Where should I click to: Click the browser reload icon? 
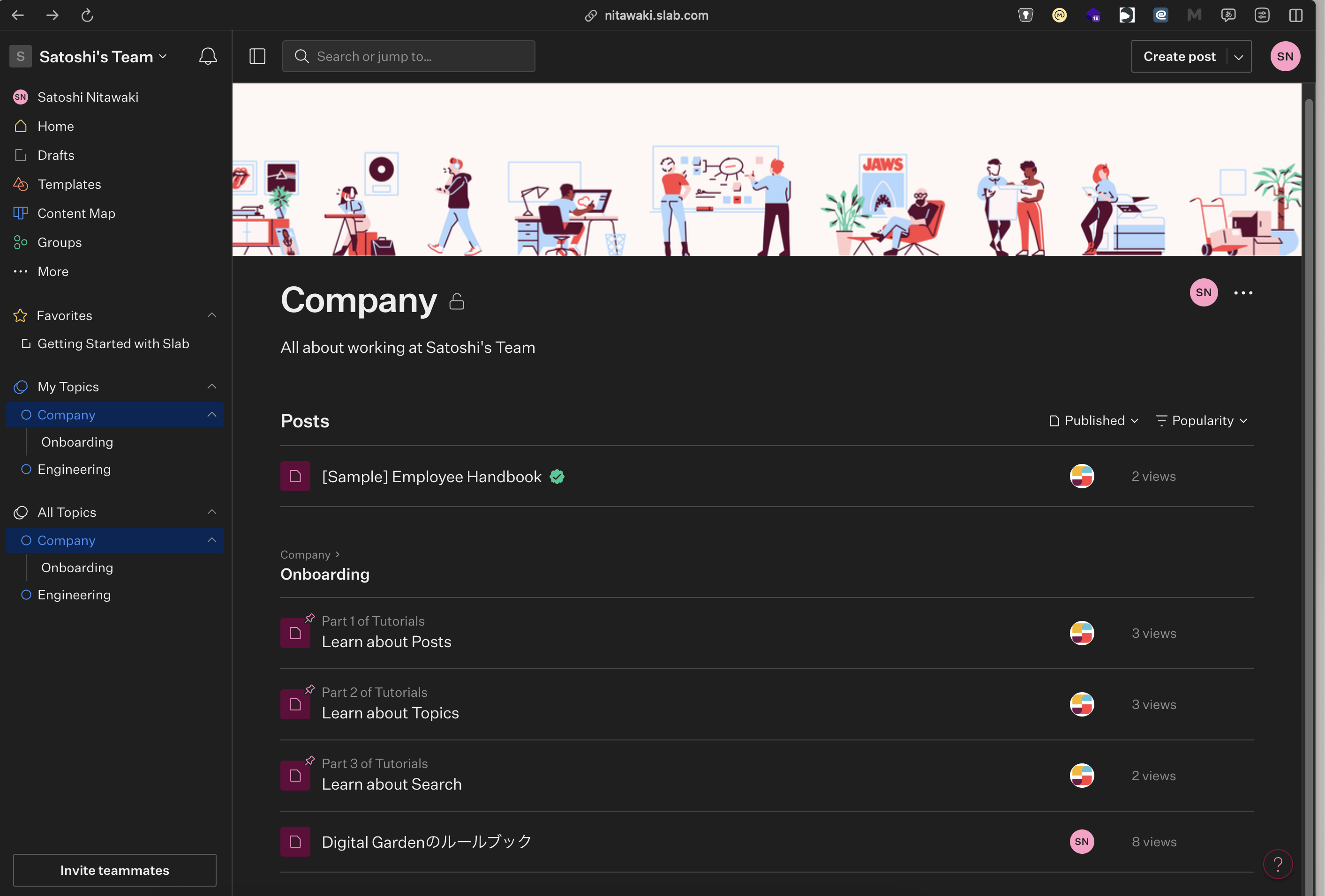point(87,15)
